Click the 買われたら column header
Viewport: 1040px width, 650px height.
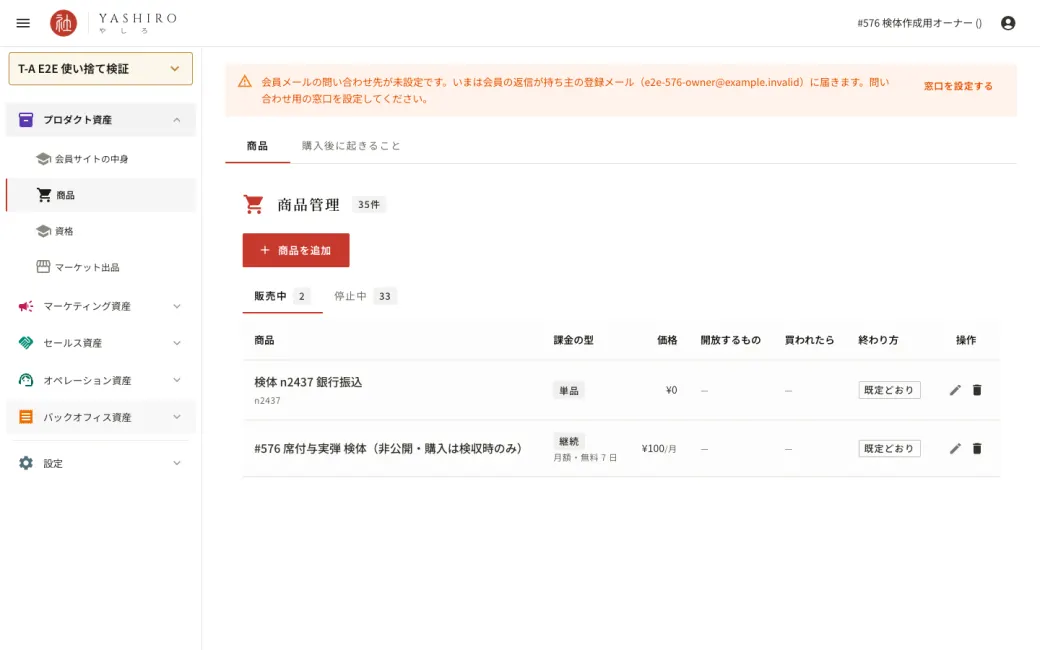pyautogui.click(x=809, y=340)
